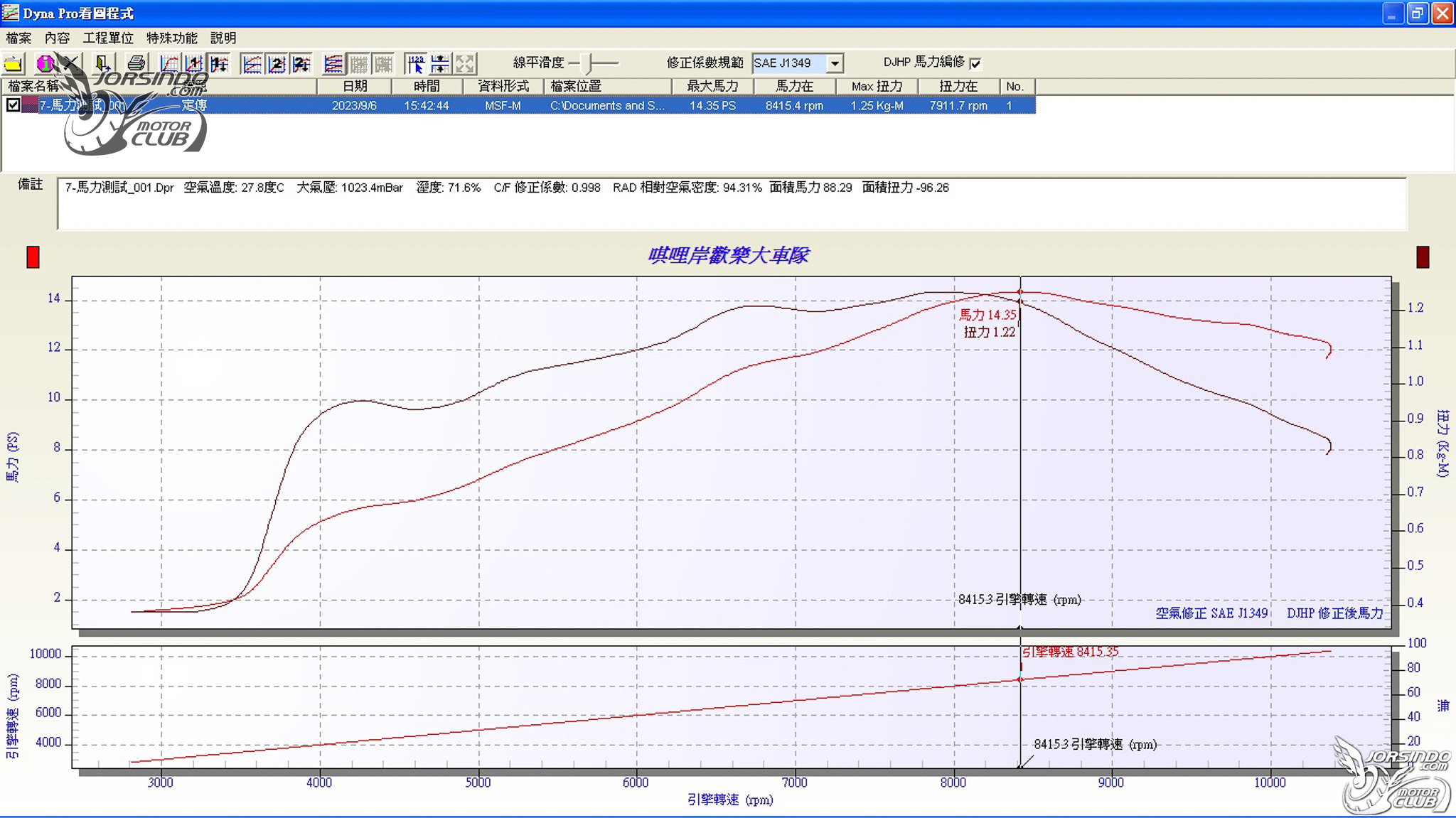Select graph icon labeled 2 with arrows
Screen dimensions: 1456x818
301,64
